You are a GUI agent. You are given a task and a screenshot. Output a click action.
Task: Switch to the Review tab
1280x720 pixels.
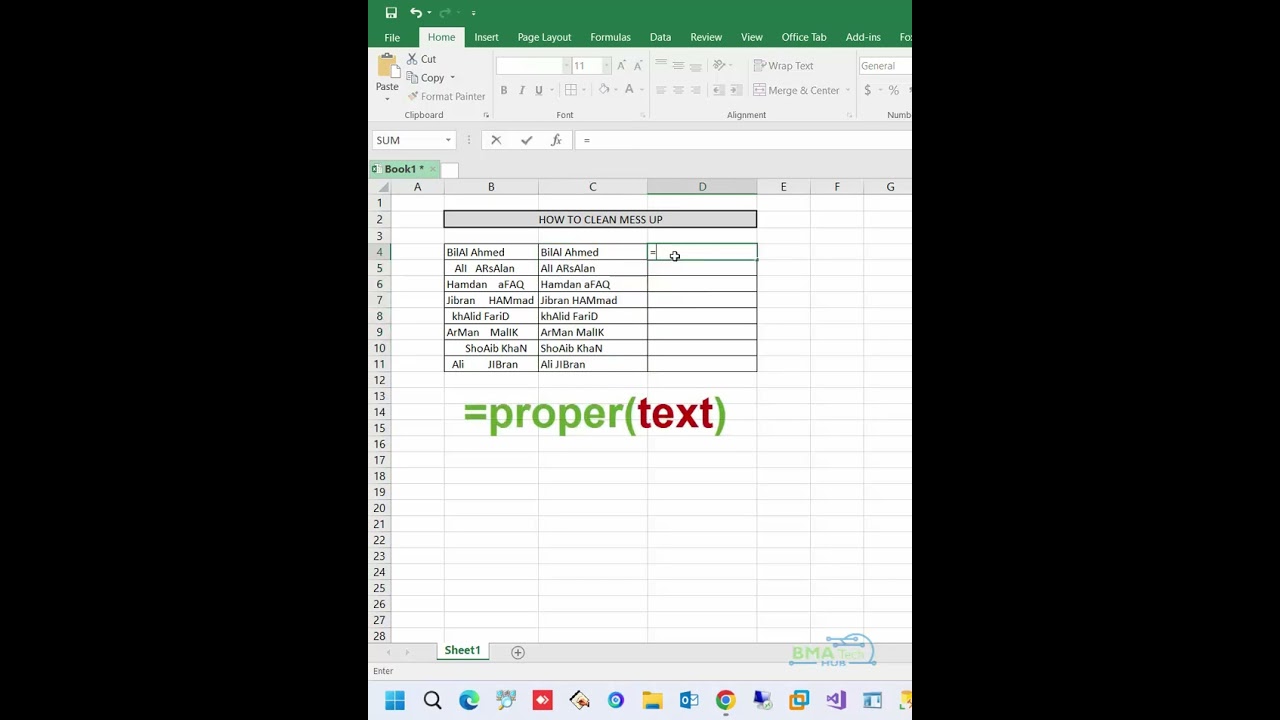click(x=706, y=37)
